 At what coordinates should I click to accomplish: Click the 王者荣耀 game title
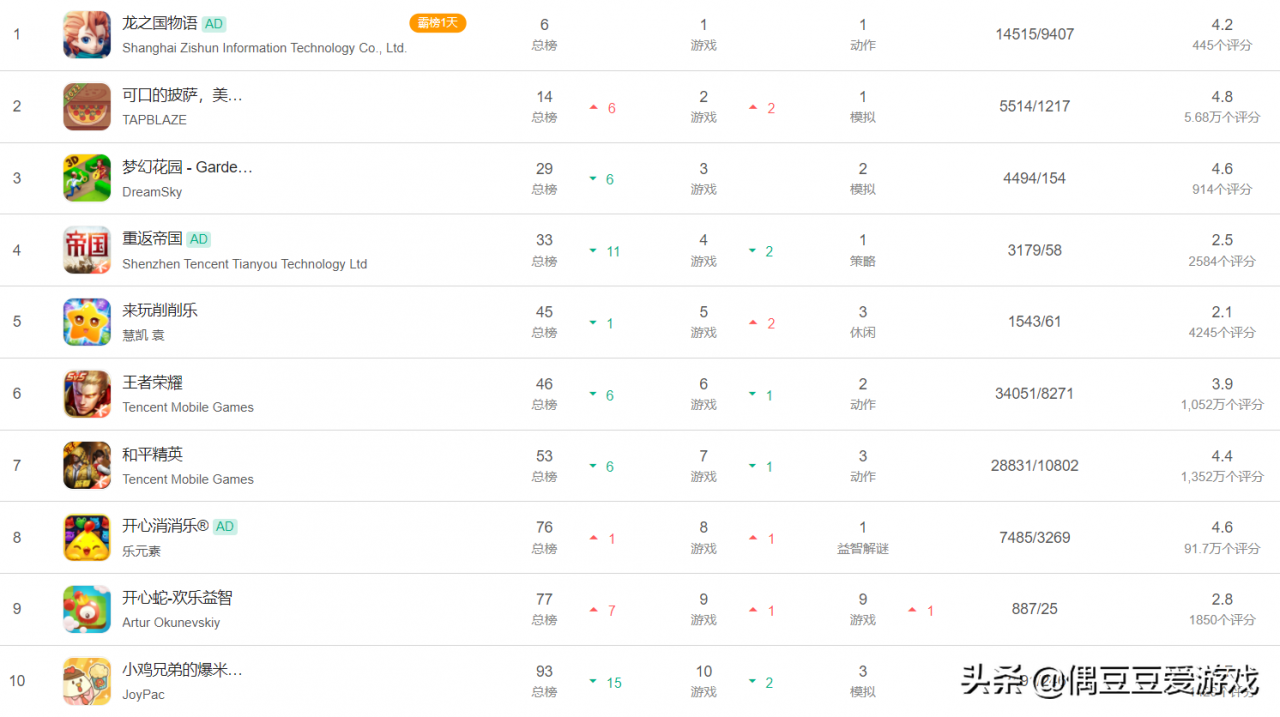click(x=152, y=382)
